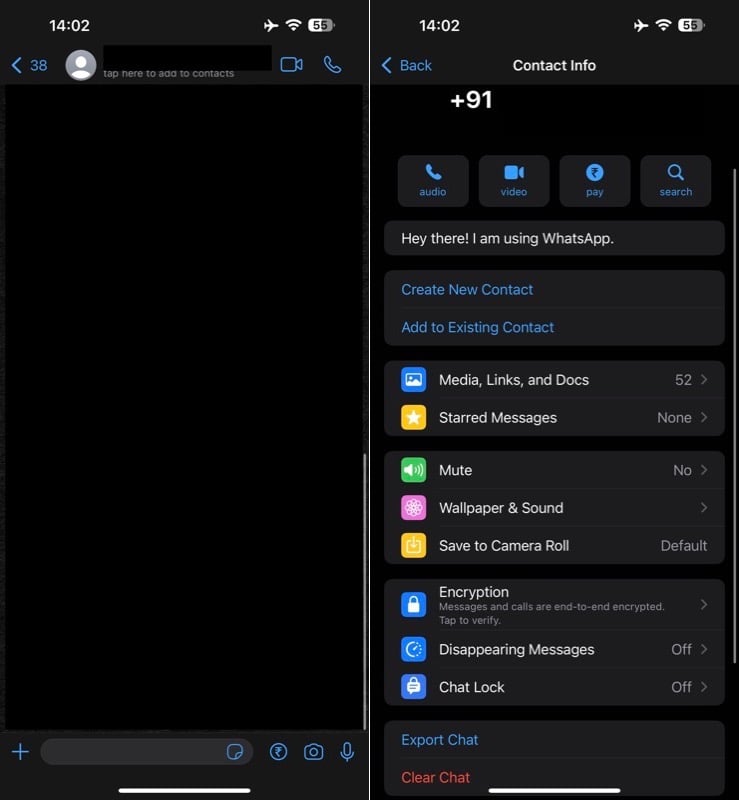This screenshot has width=739, height=800.
Task: Open Wallpaper & Sound chevron
Action: coord(704,508)
